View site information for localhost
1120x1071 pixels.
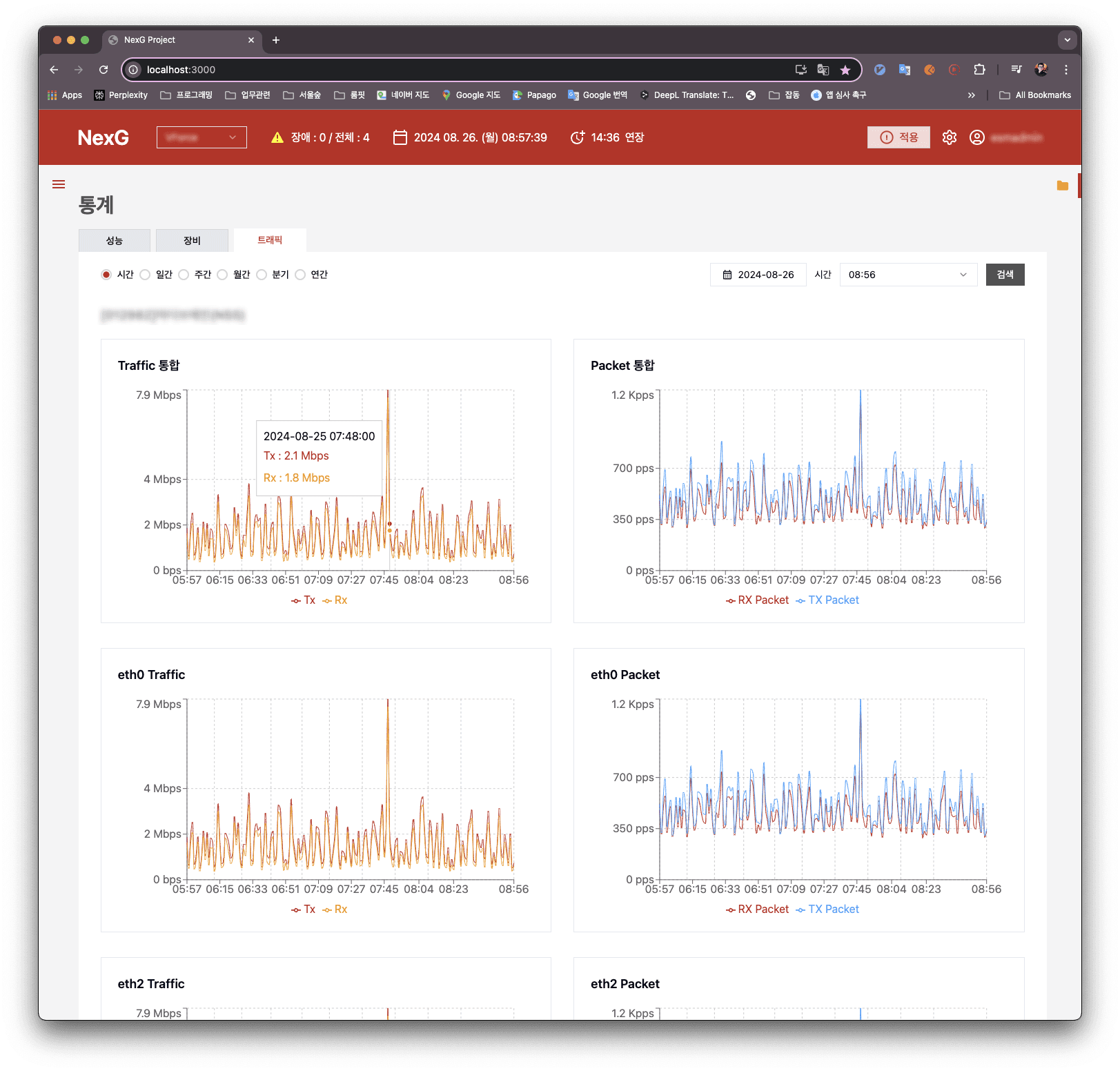point(134,70)
